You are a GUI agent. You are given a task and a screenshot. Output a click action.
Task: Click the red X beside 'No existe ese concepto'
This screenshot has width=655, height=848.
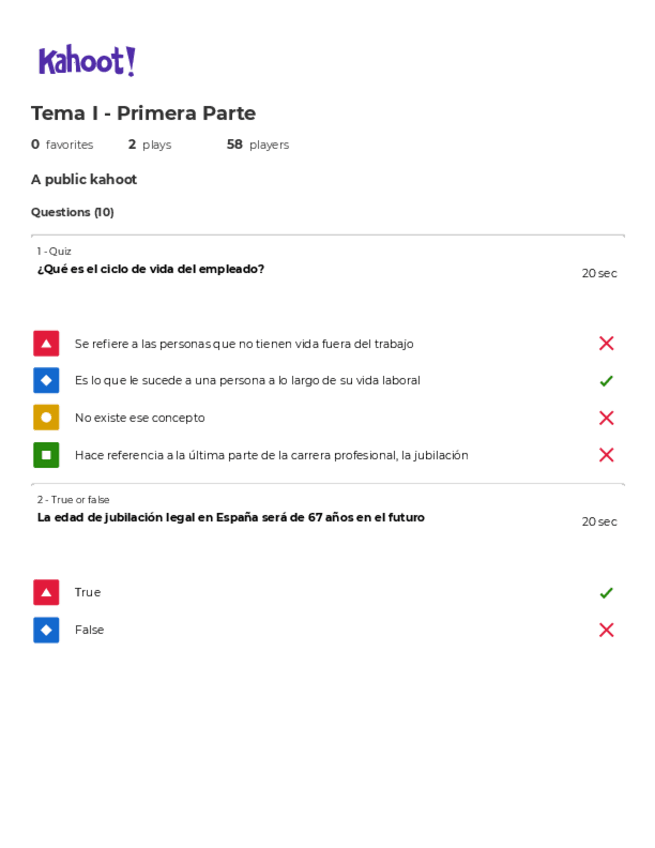tap(606, 418)
